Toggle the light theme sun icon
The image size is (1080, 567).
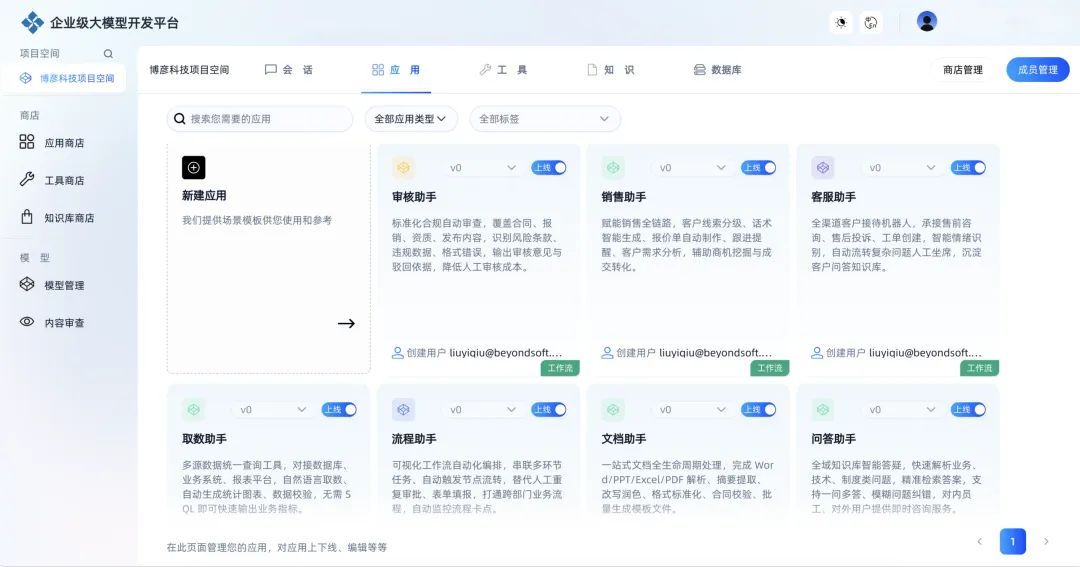click(x=841, y=23)
